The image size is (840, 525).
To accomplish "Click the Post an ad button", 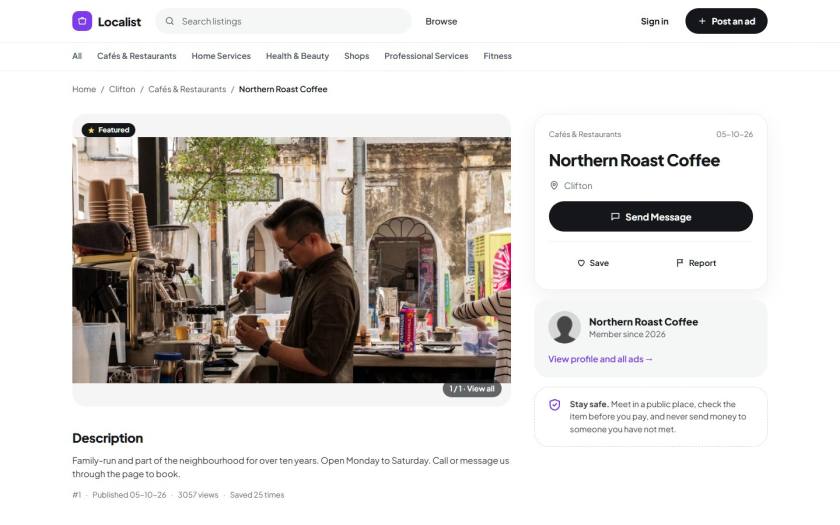I will pos(726,21).
